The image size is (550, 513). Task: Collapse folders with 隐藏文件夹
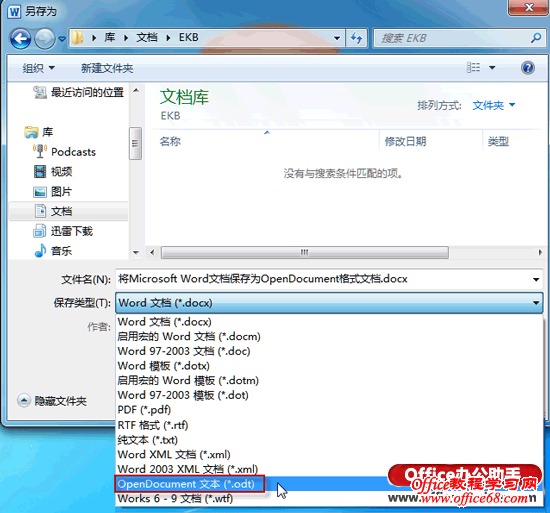click(x=52, y=401)
